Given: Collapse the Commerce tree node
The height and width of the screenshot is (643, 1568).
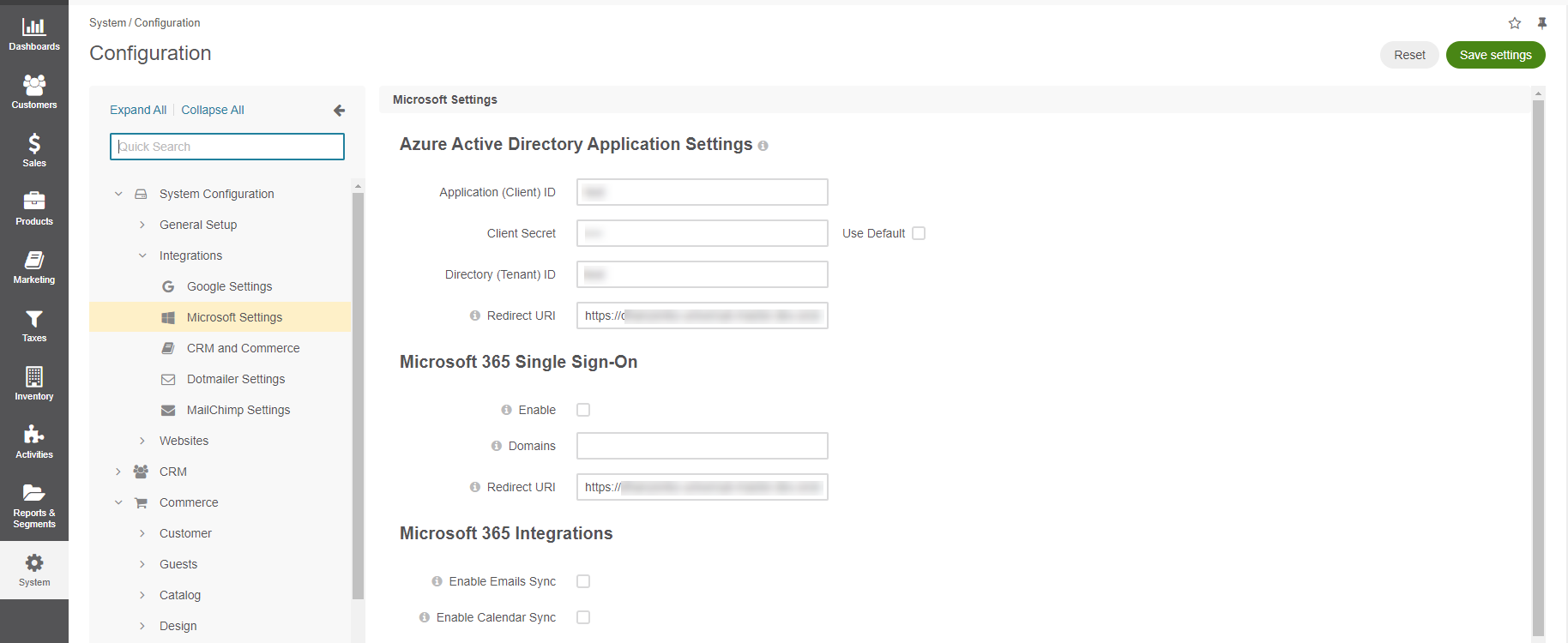Looking at the screenshot, I should click(118, 502).
